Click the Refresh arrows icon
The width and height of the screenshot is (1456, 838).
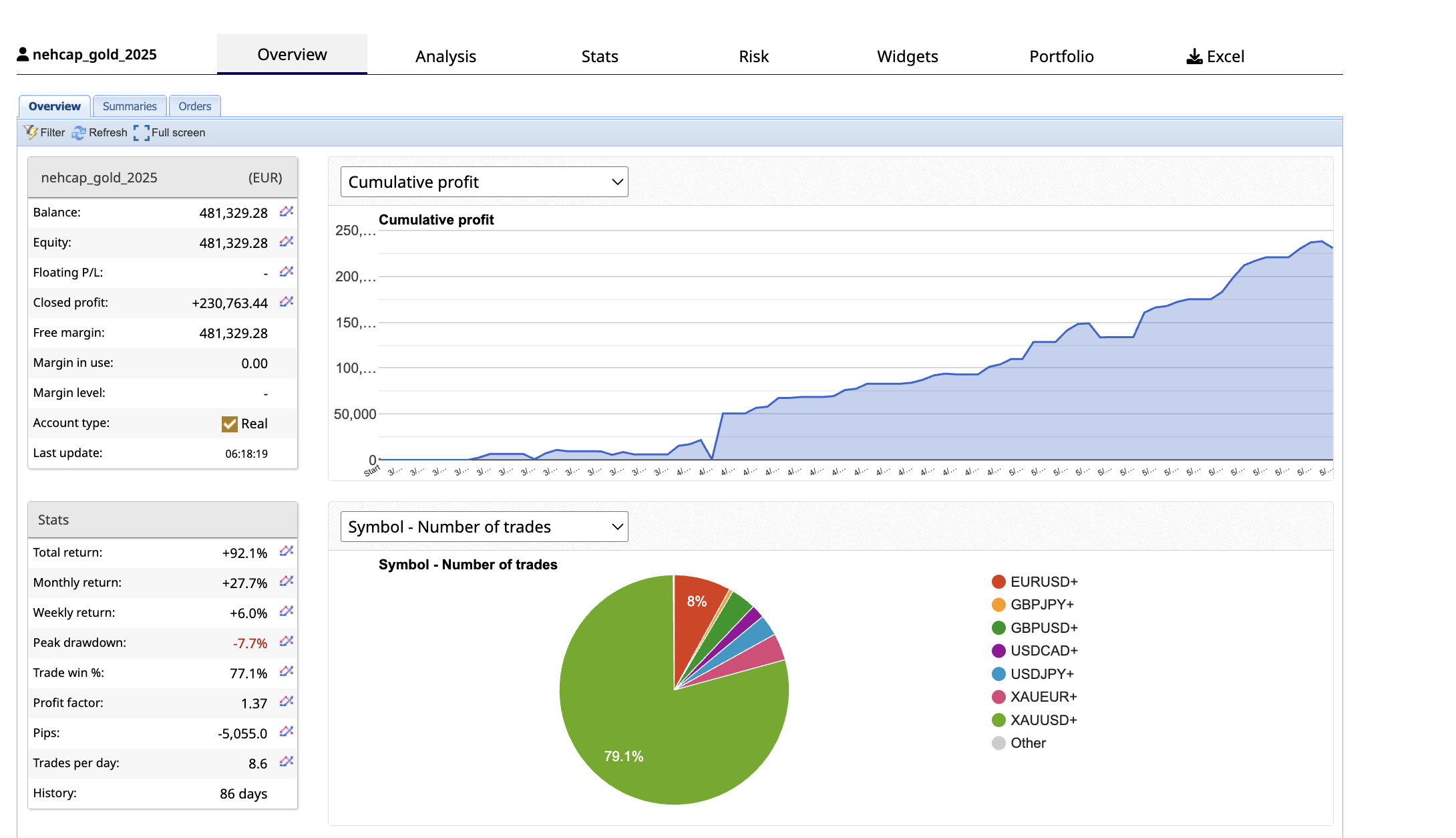[x=79, y=132]
